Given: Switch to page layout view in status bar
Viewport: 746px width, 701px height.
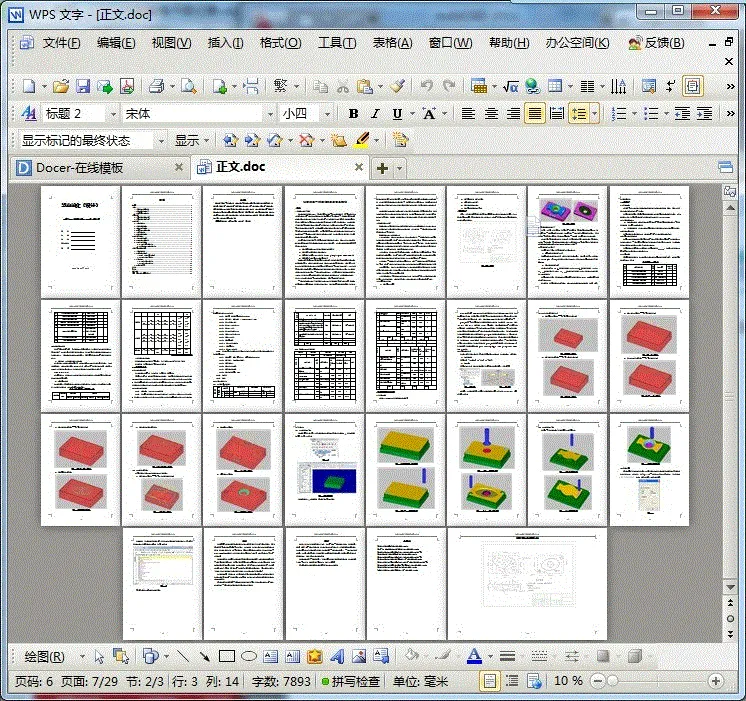Looking at the screenshot, I should coord(489,681).
